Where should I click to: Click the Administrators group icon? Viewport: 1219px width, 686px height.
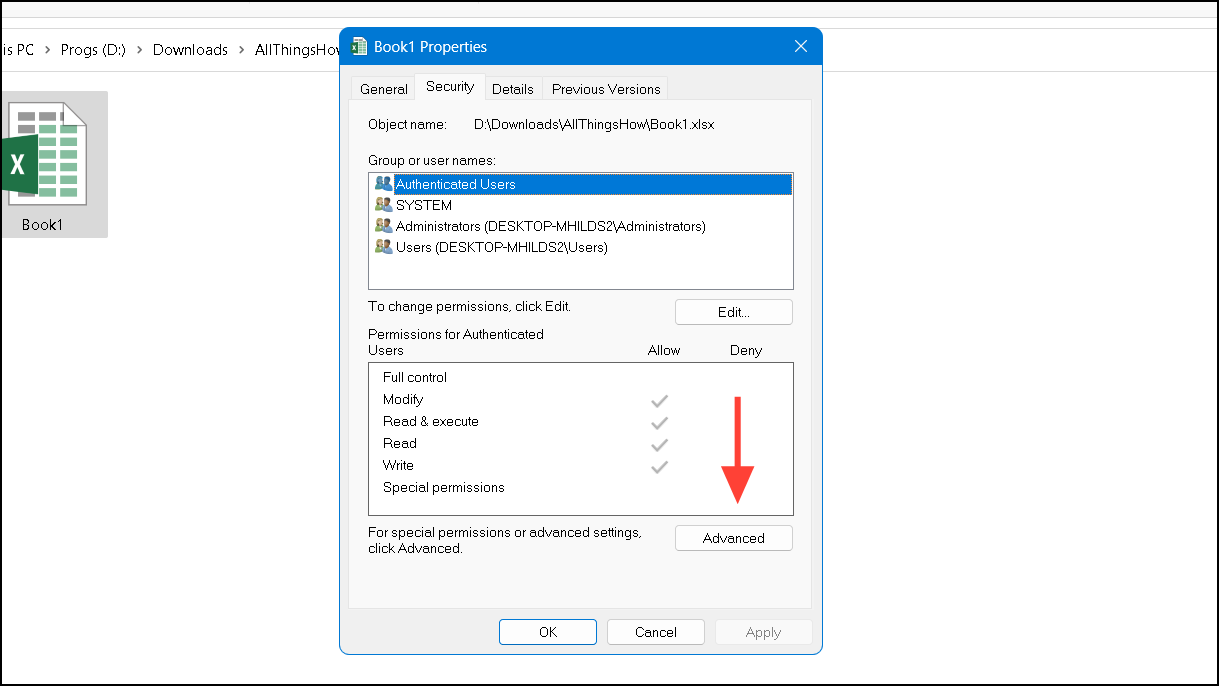383,225
